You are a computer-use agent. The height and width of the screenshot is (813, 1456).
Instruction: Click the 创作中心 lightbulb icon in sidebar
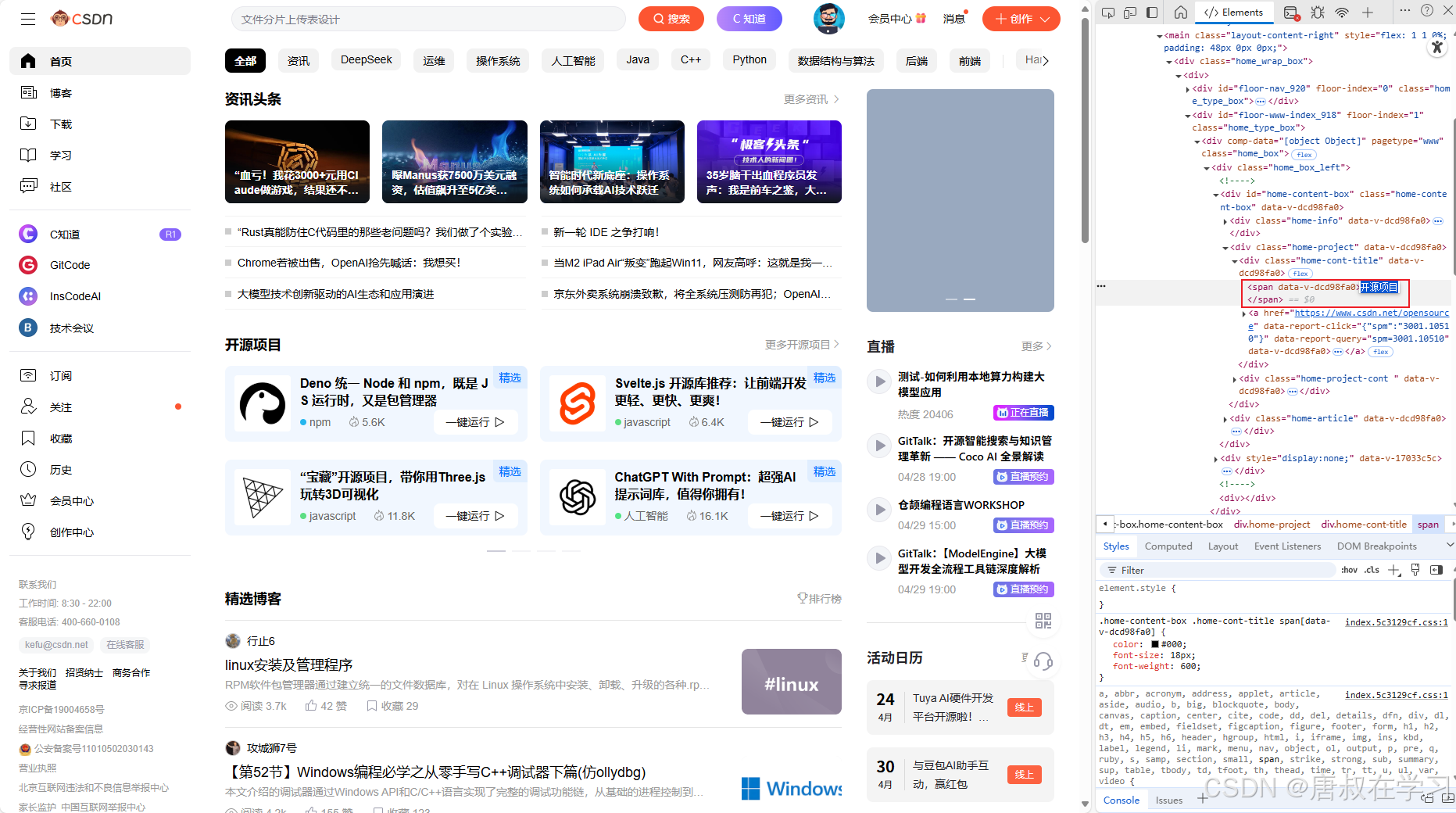(28, 532)
